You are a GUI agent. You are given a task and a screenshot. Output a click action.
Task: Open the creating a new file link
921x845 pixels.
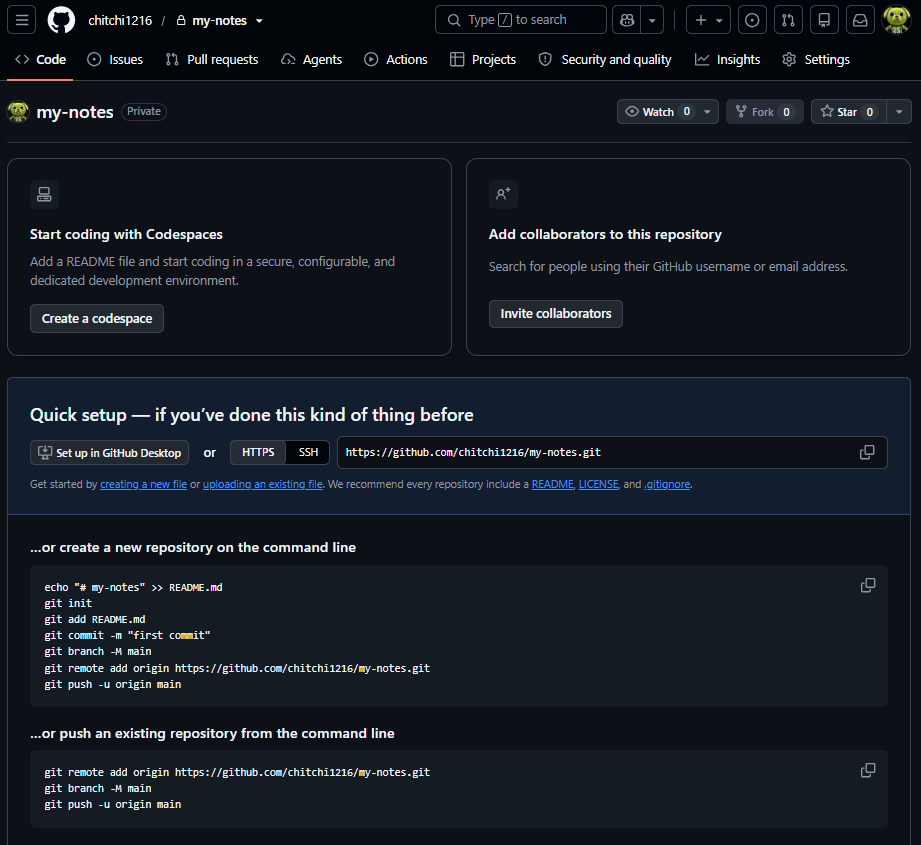[x=143, y=484]
